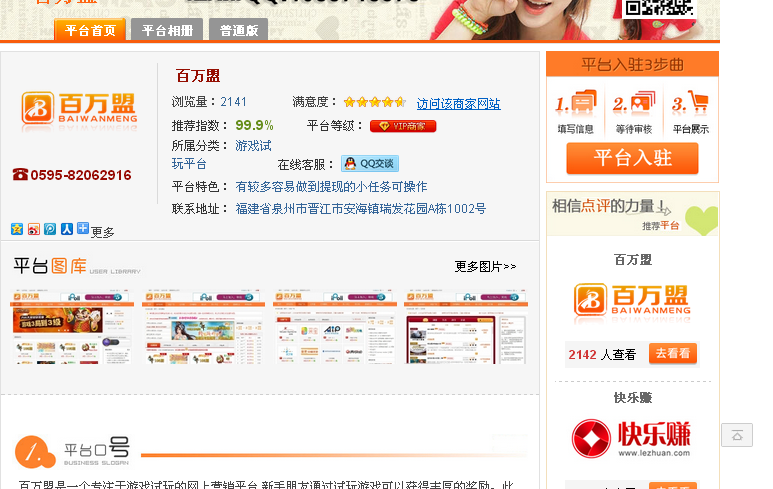Open fourth gallery thumbnail with dark red page

[466, 327]
